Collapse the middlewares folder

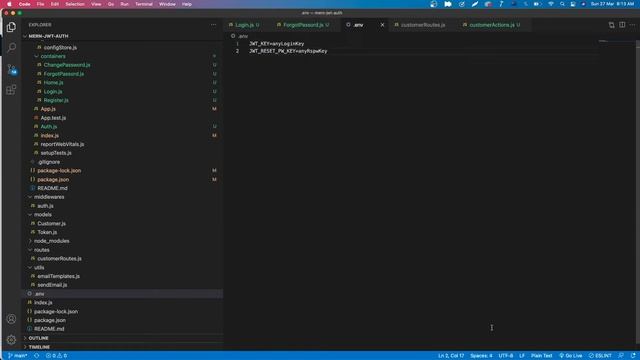pos(49,197)
